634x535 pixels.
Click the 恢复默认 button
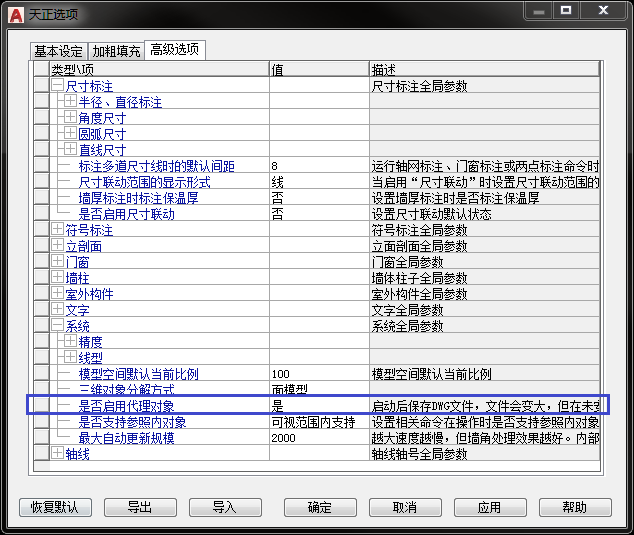pyautogui.click(x=55, y=507)
